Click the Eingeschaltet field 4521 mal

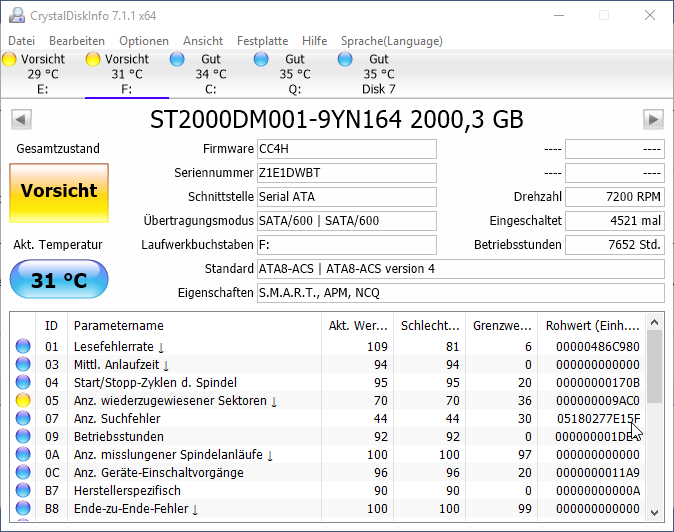coord(615,221)
